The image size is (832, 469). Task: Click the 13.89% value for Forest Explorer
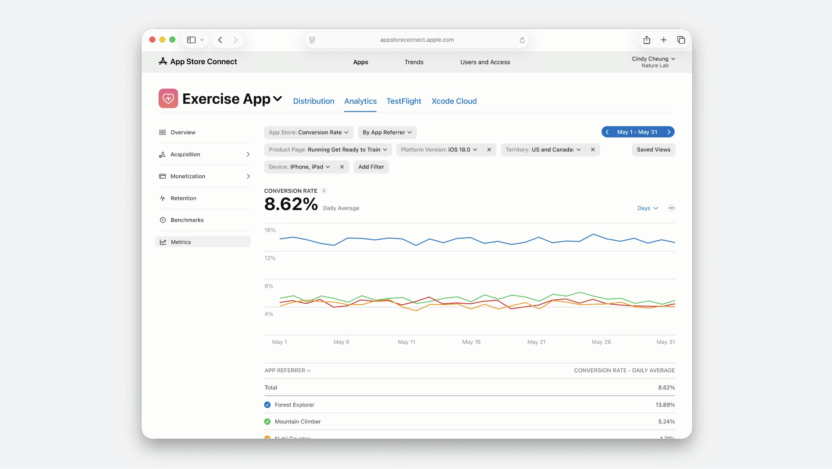click(665, 405)
